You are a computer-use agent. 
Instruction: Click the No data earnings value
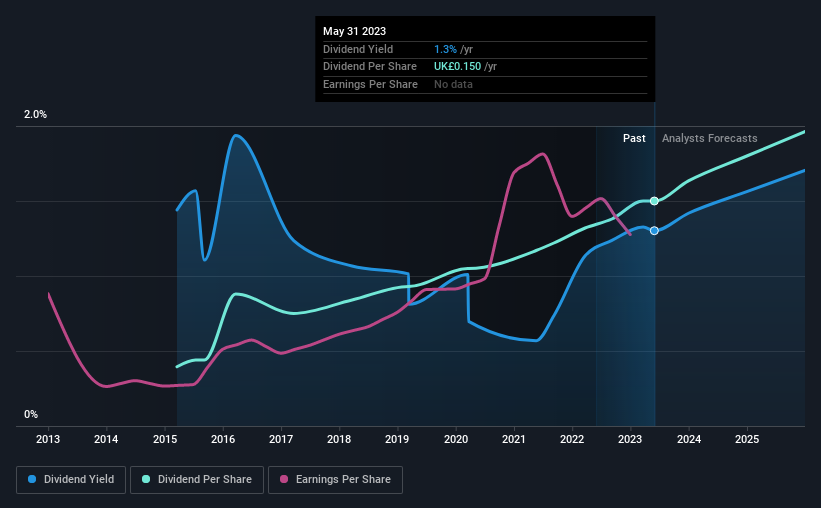pos(453,84)
